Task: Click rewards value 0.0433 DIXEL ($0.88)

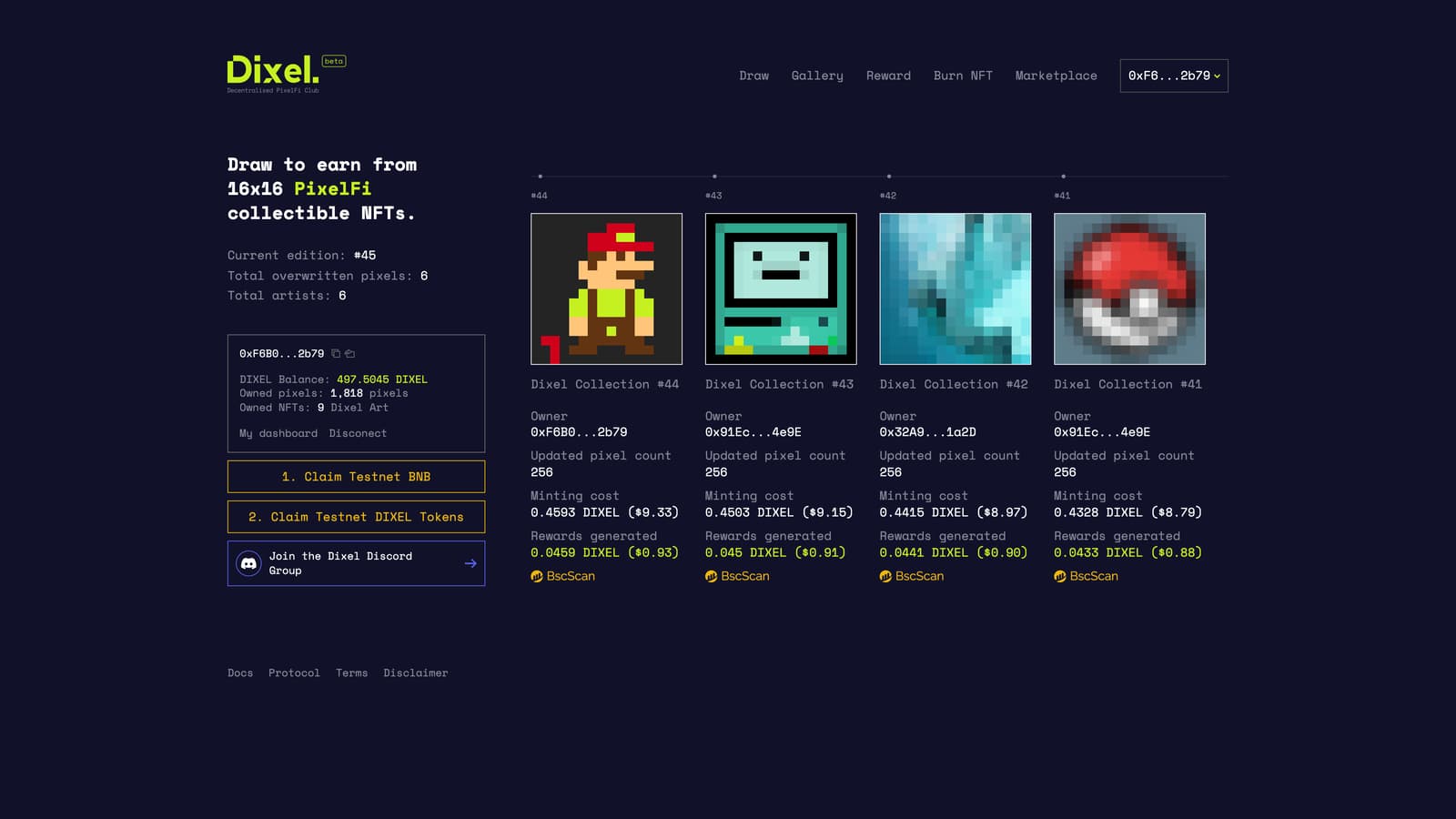Action: [1128, 552]
